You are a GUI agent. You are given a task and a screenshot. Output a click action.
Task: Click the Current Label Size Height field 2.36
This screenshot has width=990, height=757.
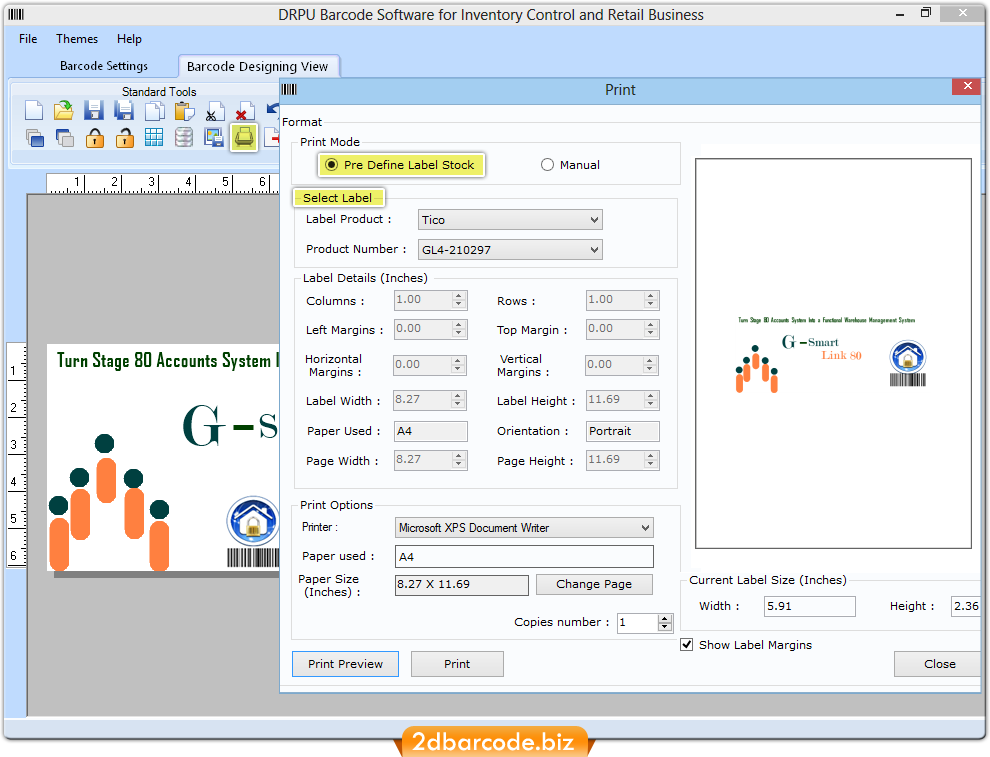point(966,606)
